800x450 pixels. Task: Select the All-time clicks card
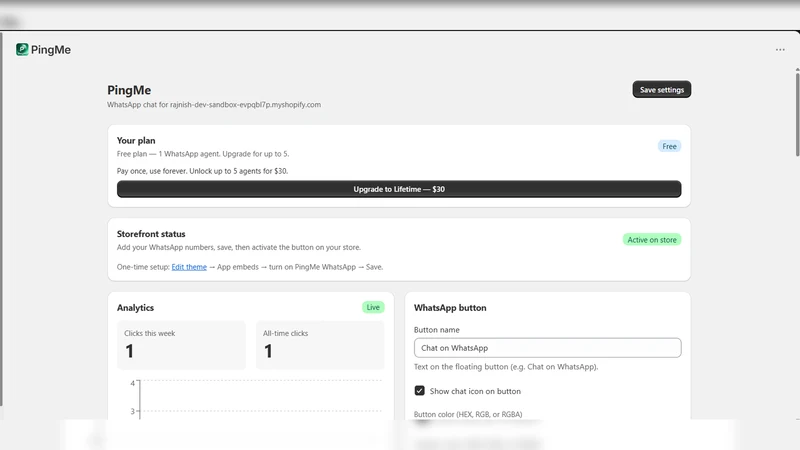tap(320, 345)
